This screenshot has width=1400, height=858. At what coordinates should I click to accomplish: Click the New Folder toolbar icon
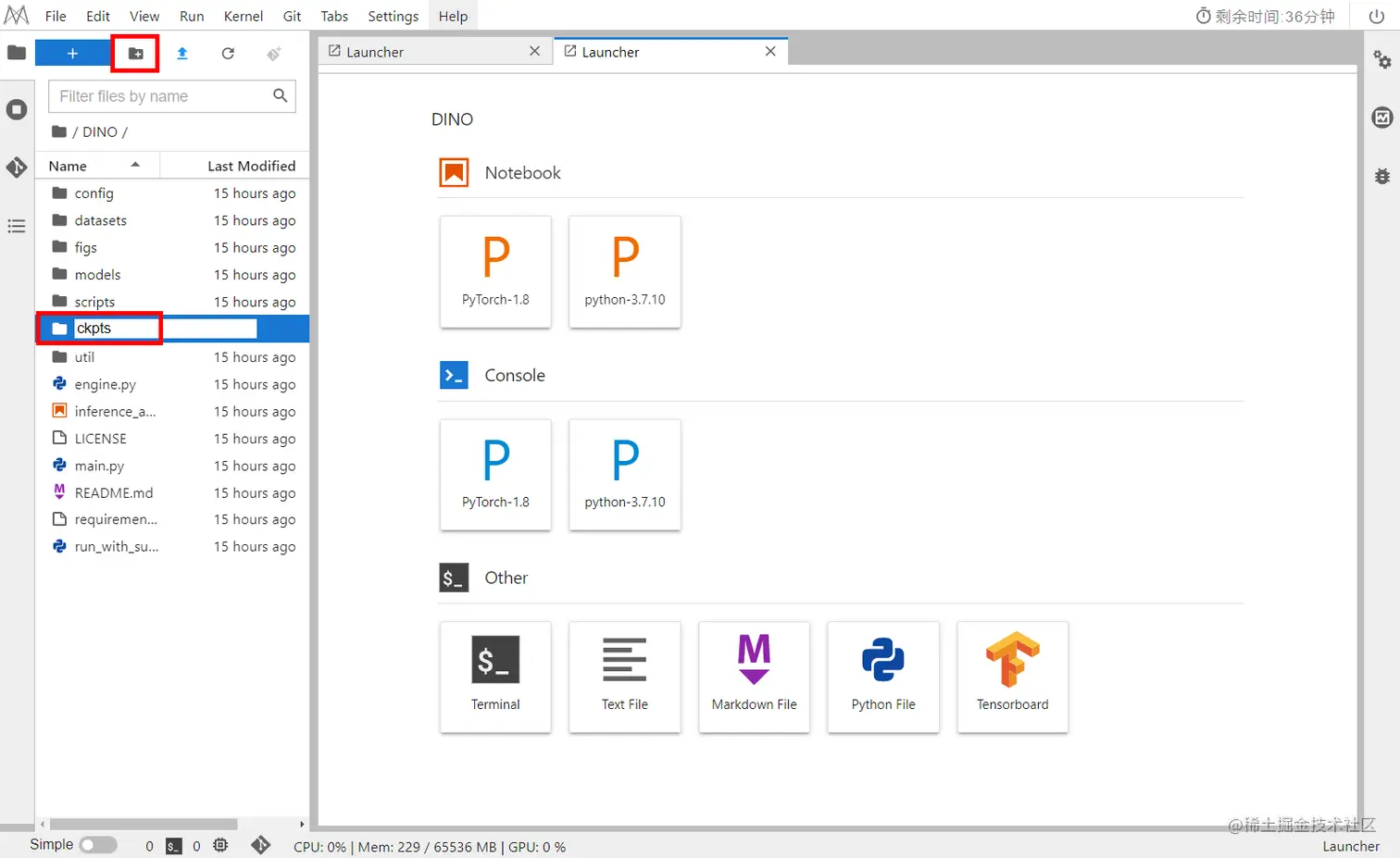[x=135, y=54]
